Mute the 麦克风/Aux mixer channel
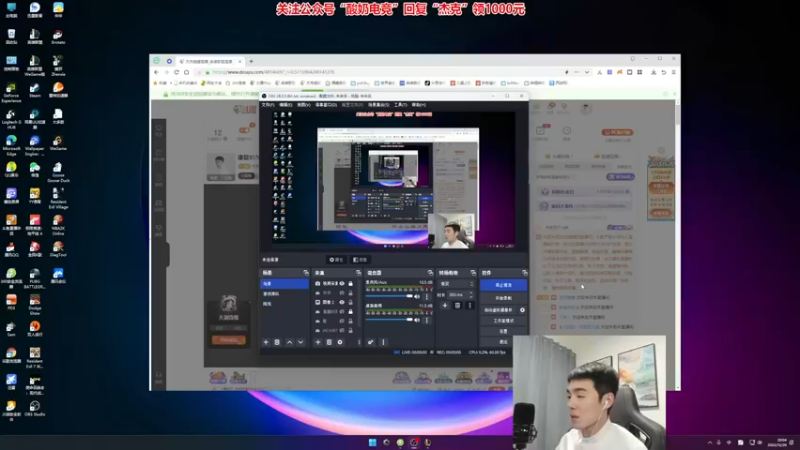800x450 pixels. pos(417,296)
